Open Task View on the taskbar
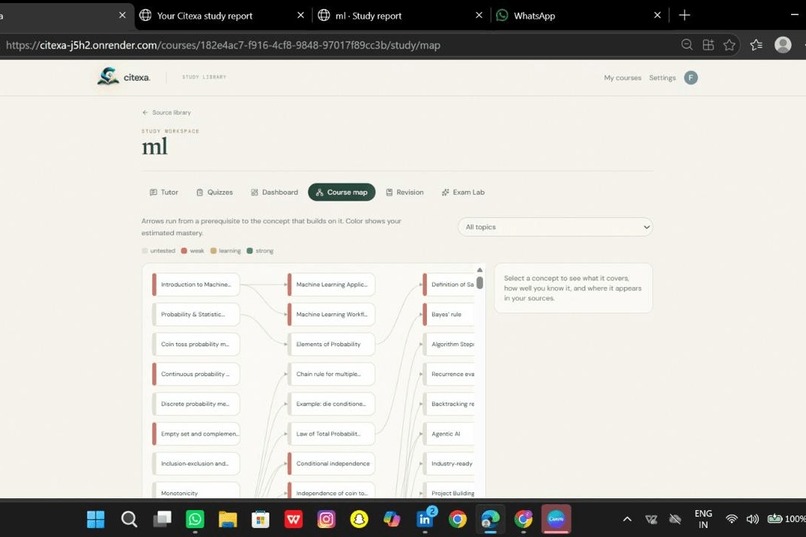The image size is (806, 537). 162,519
